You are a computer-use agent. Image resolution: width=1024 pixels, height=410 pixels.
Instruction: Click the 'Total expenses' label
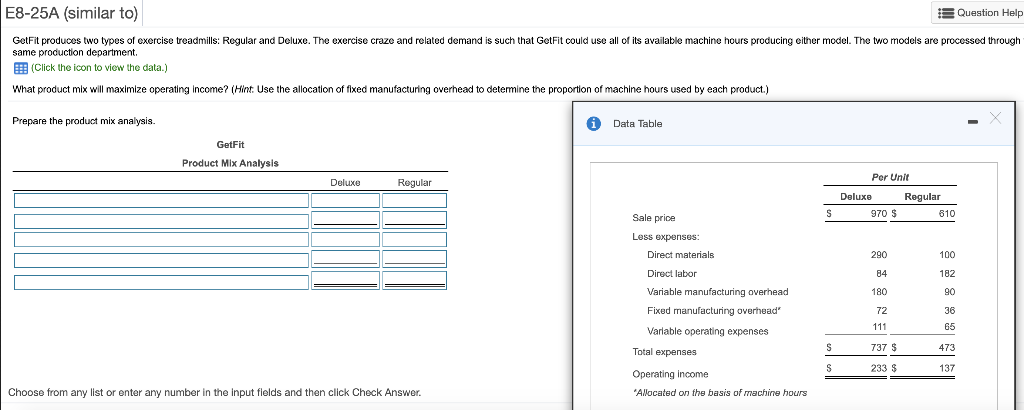664,352
